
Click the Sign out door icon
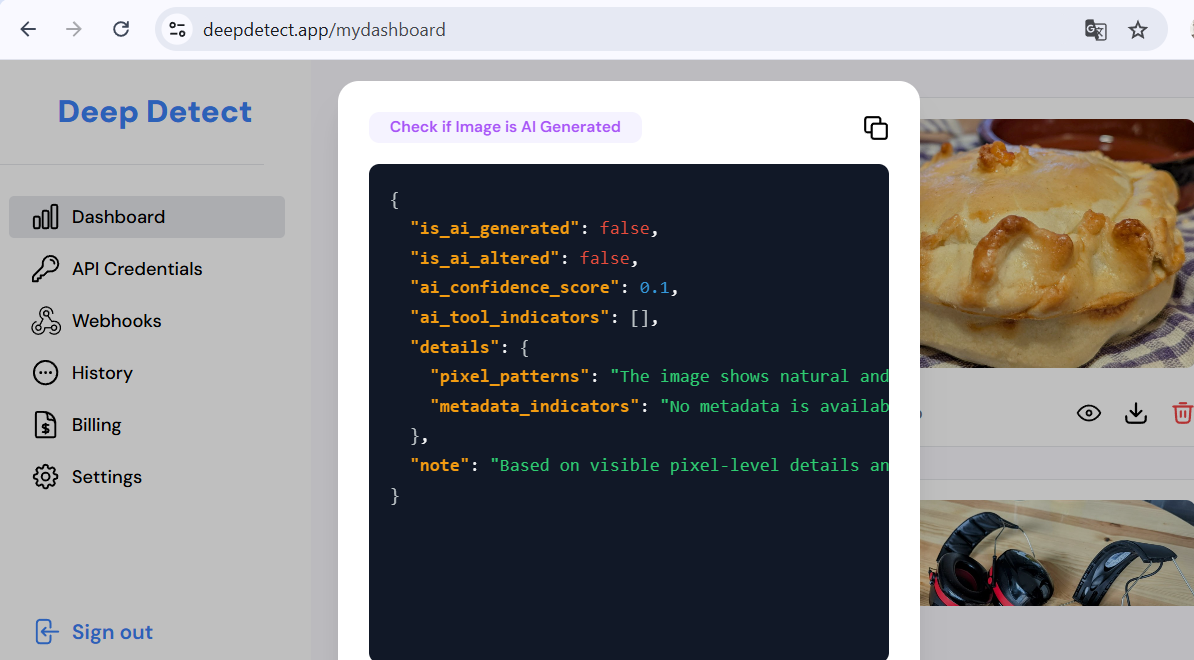[x=46, y=632]
